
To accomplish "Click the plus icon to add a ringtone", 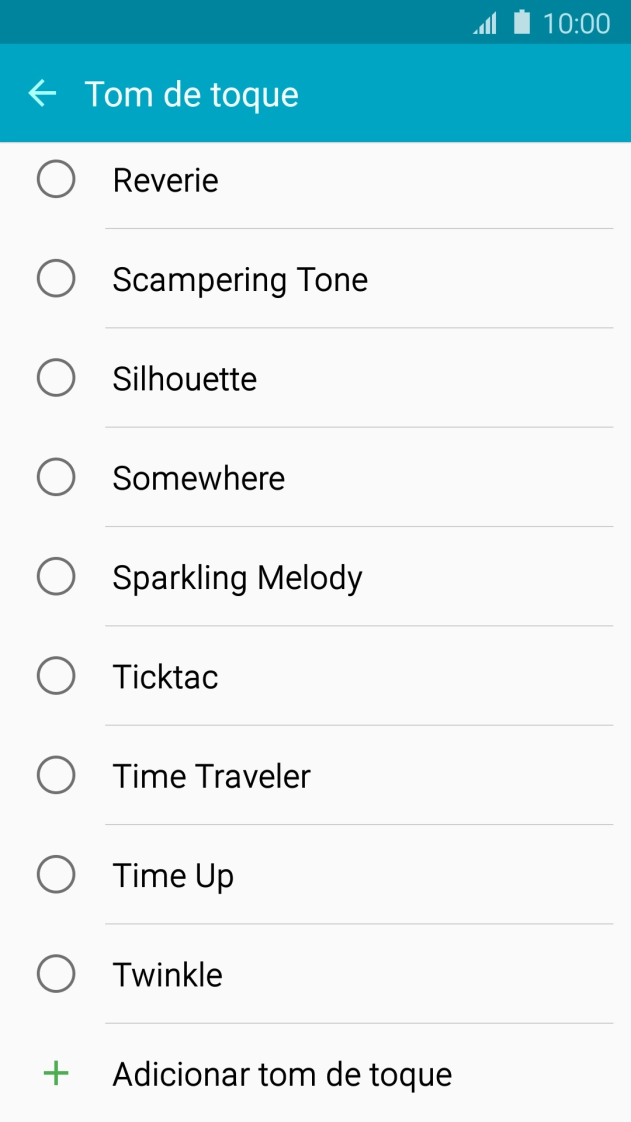I will pyautogui.click(x=55, y=1074).
